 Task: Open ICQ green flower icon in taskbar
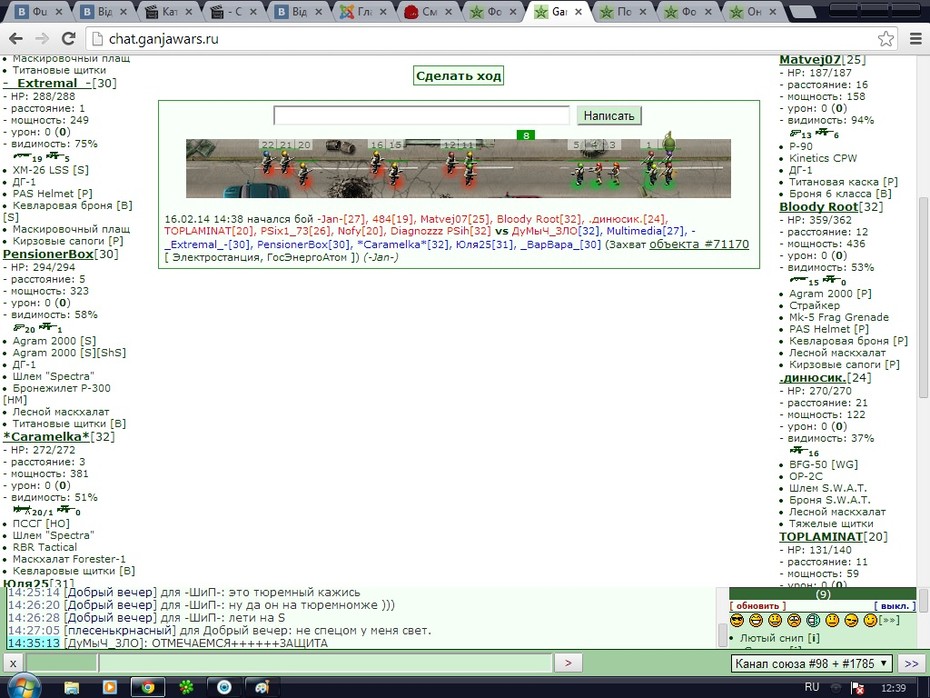[186, 687]
